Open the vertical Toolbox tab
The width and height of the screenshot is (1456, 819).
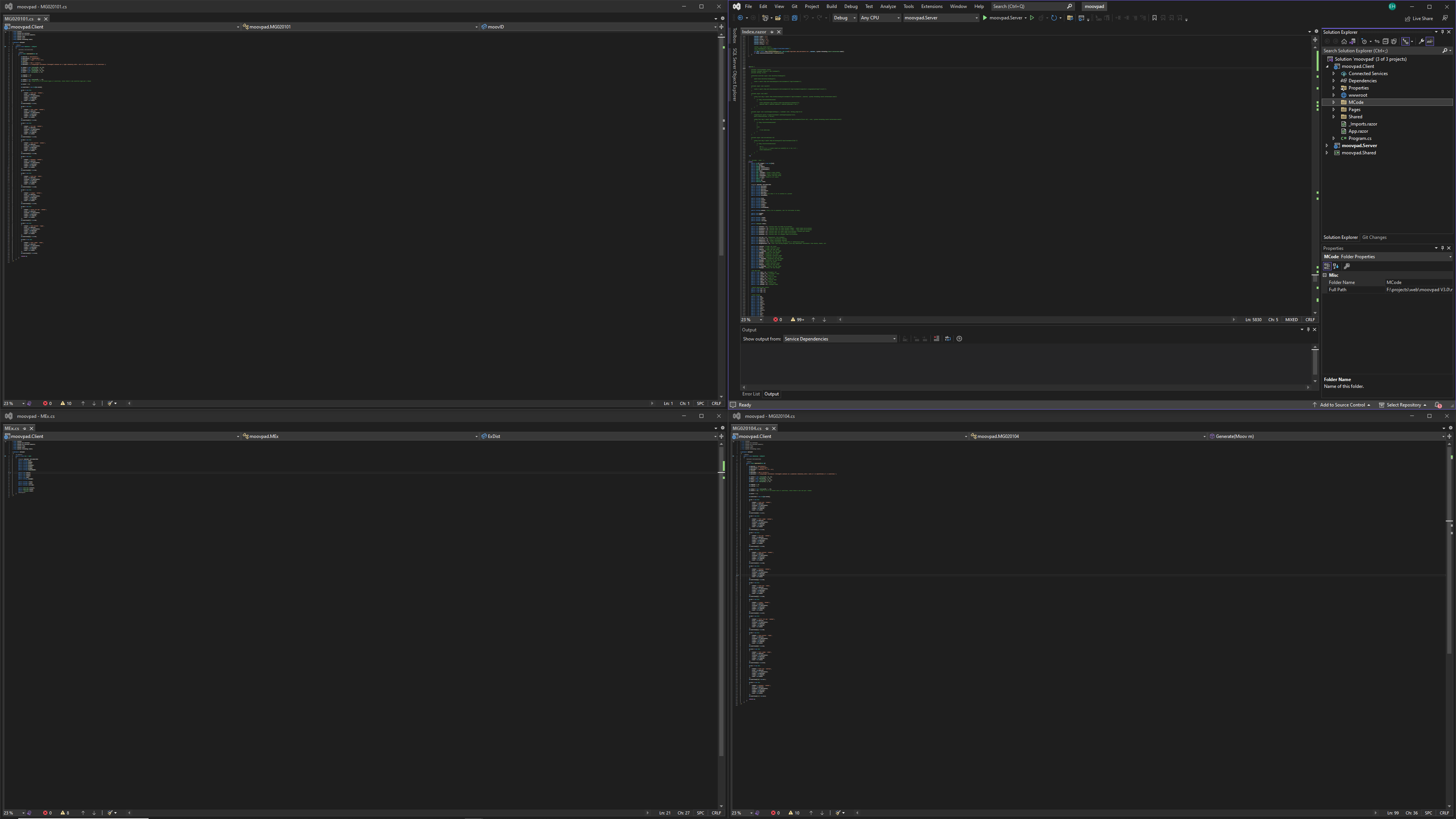coord(735,36)
